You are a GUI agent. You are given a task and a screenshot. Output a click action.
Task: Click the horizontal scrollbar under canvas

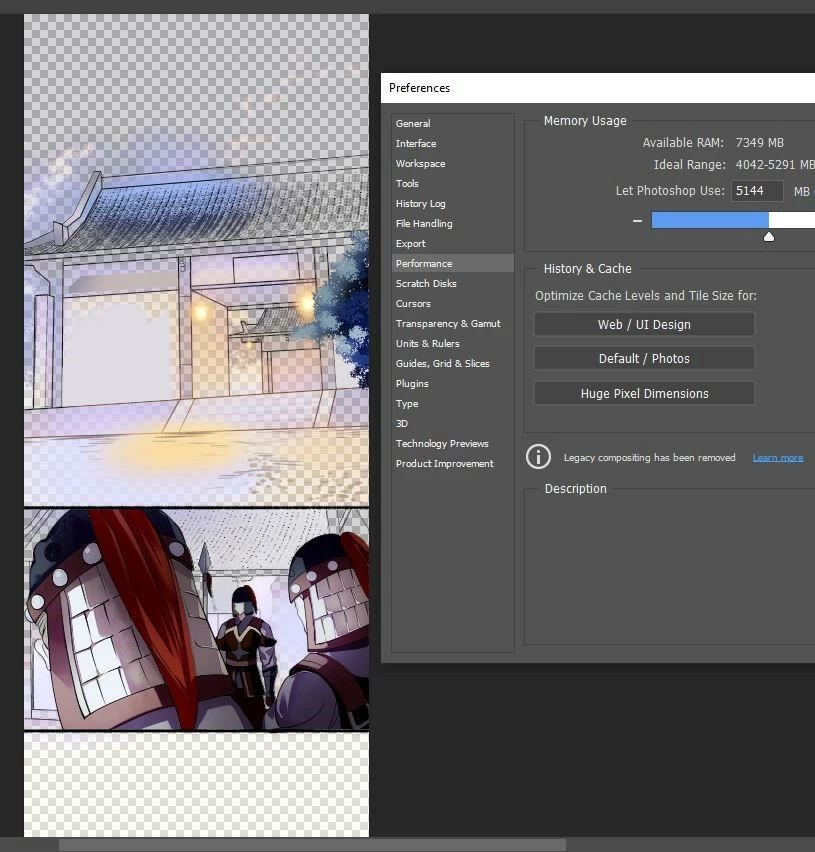(312, 845)
